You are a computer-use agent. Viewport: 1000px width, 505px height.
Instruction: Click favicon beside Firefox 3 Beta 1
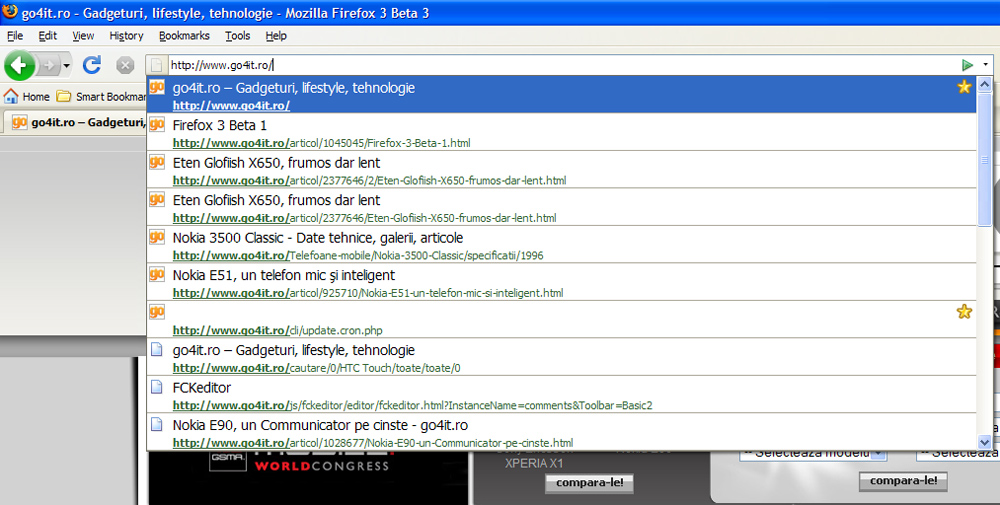tap(157, 124)
